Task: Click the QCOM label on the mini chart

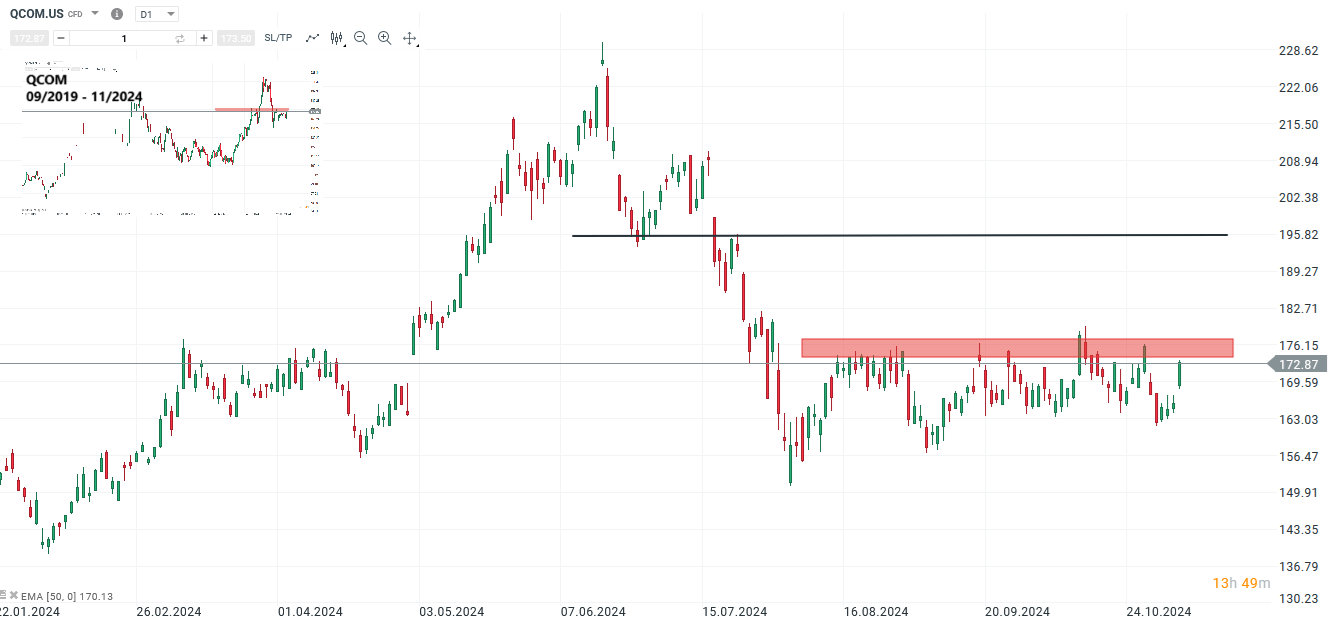Action: pos(46,80)
